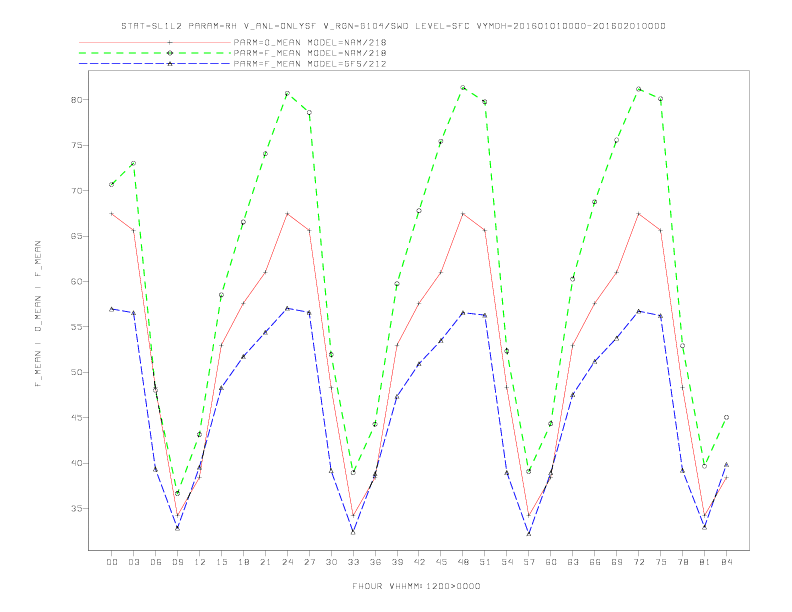Click green NAM circle marker at forecast hour 48
Viewport: 792px width, 612px height.
tap(463, 87)
